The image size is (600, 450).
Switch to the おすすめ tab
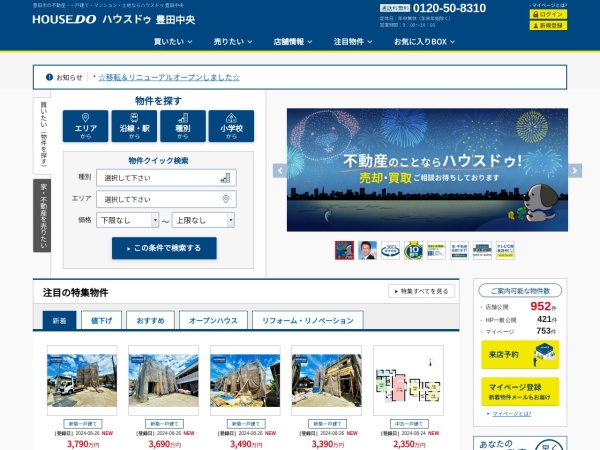point(150,321)
